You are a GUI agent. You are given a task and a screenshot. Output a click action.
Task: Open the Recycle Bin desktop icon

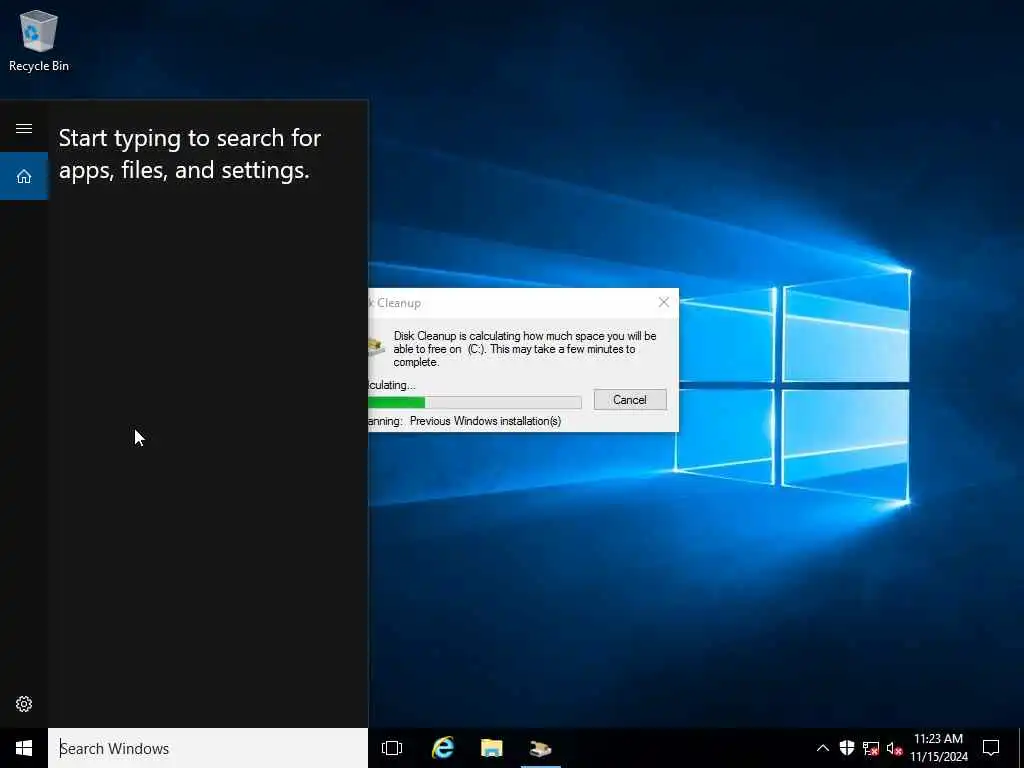click(39, 40)
